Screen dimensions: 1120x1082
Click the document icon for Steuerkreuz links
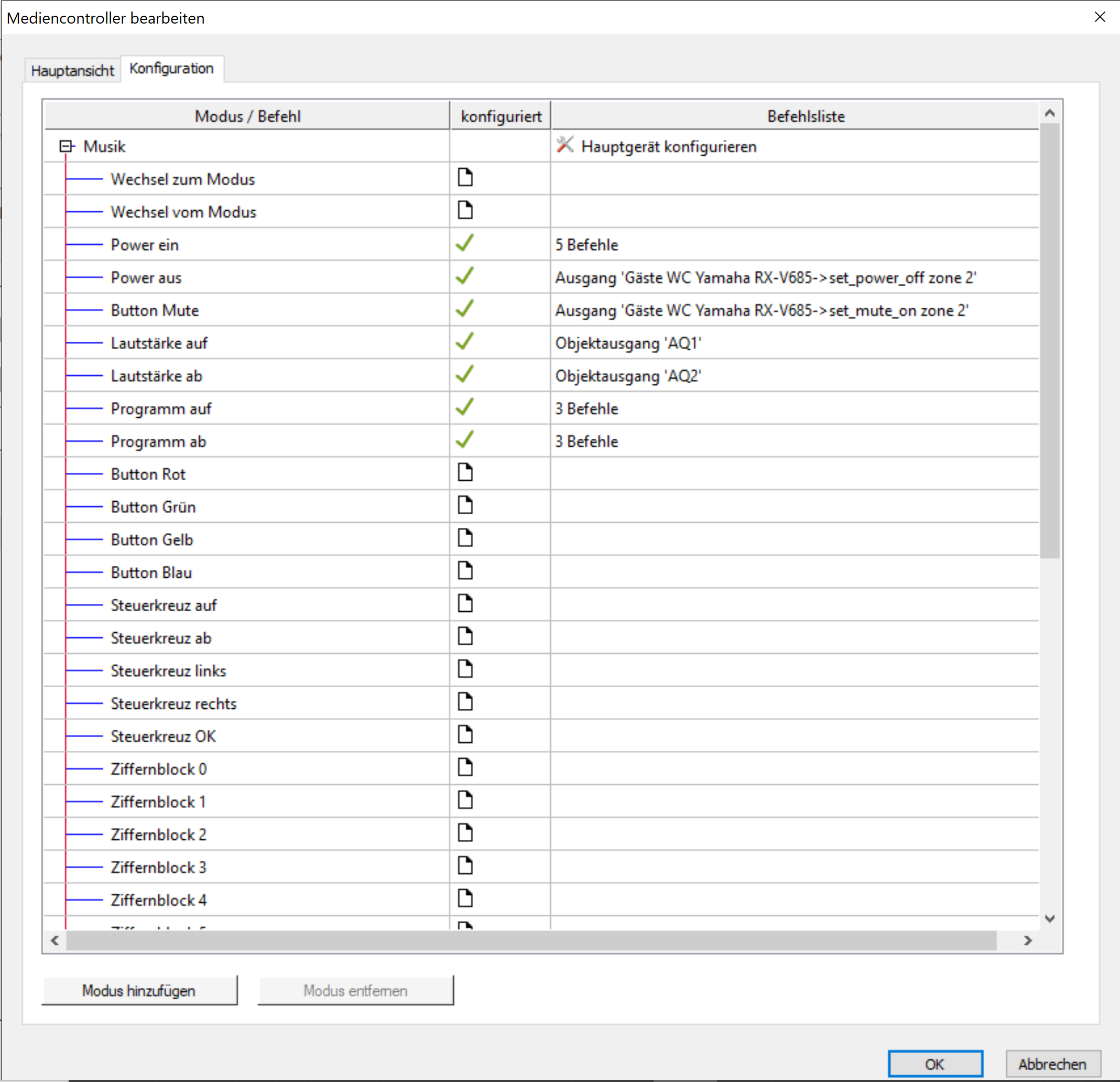(465, 669)
